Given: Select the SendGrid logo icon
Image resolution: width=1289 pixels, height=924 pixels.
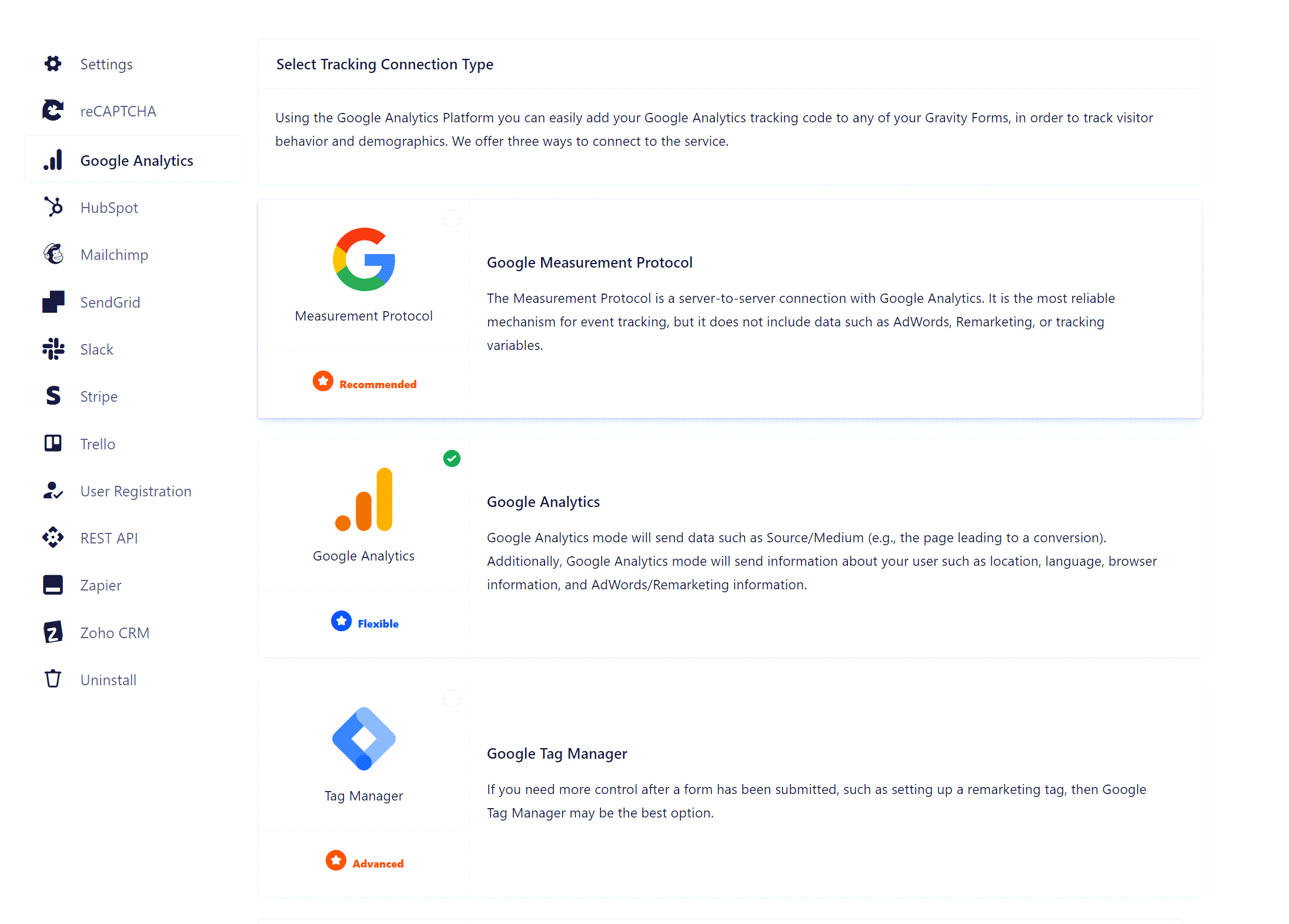Looking at the screenshot, I should 53,302.
